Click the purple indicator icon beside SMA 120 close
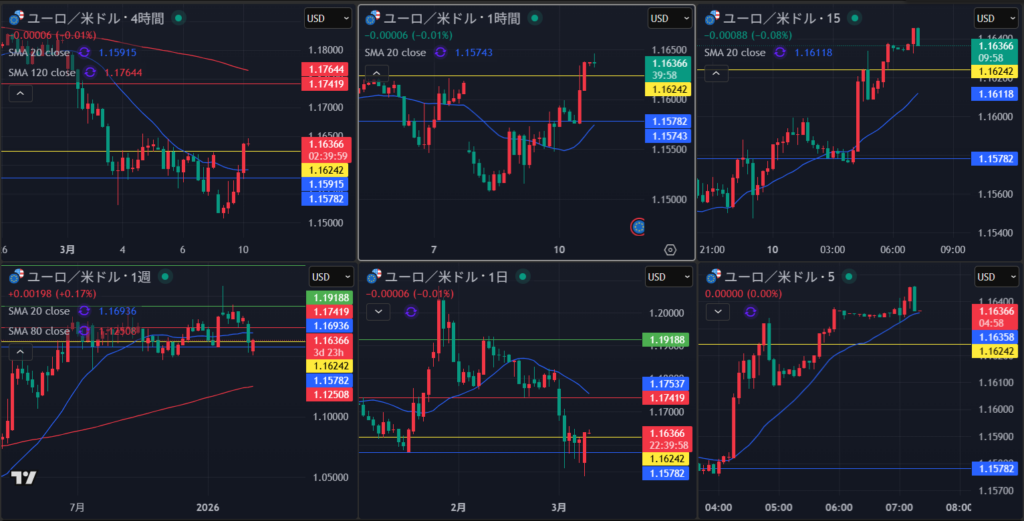The image size is (1024, 521). pos(91,72)
